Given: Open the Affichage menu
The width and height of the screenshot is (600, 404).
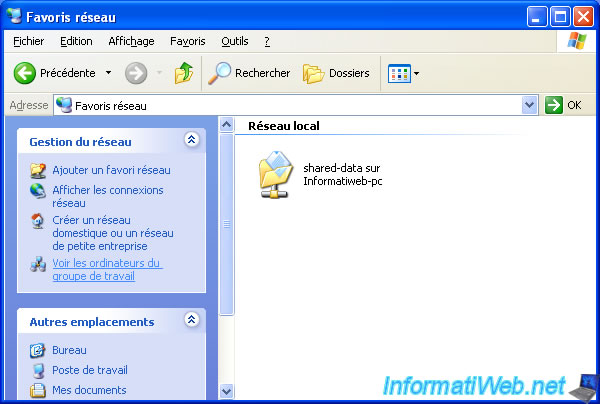Looking at the screenshot, I should [x=131, y=41].
